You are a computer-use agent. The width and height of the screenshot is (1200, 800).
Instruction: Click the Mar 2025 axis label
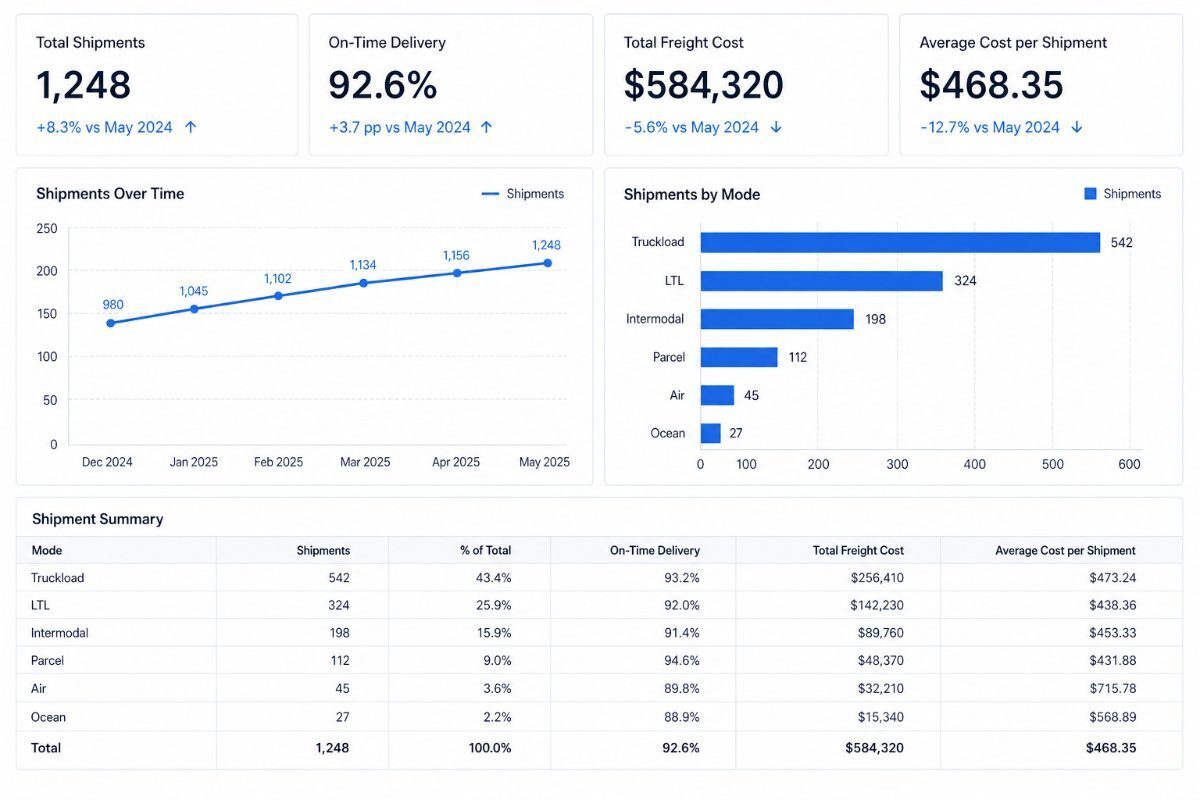[365, 462]
